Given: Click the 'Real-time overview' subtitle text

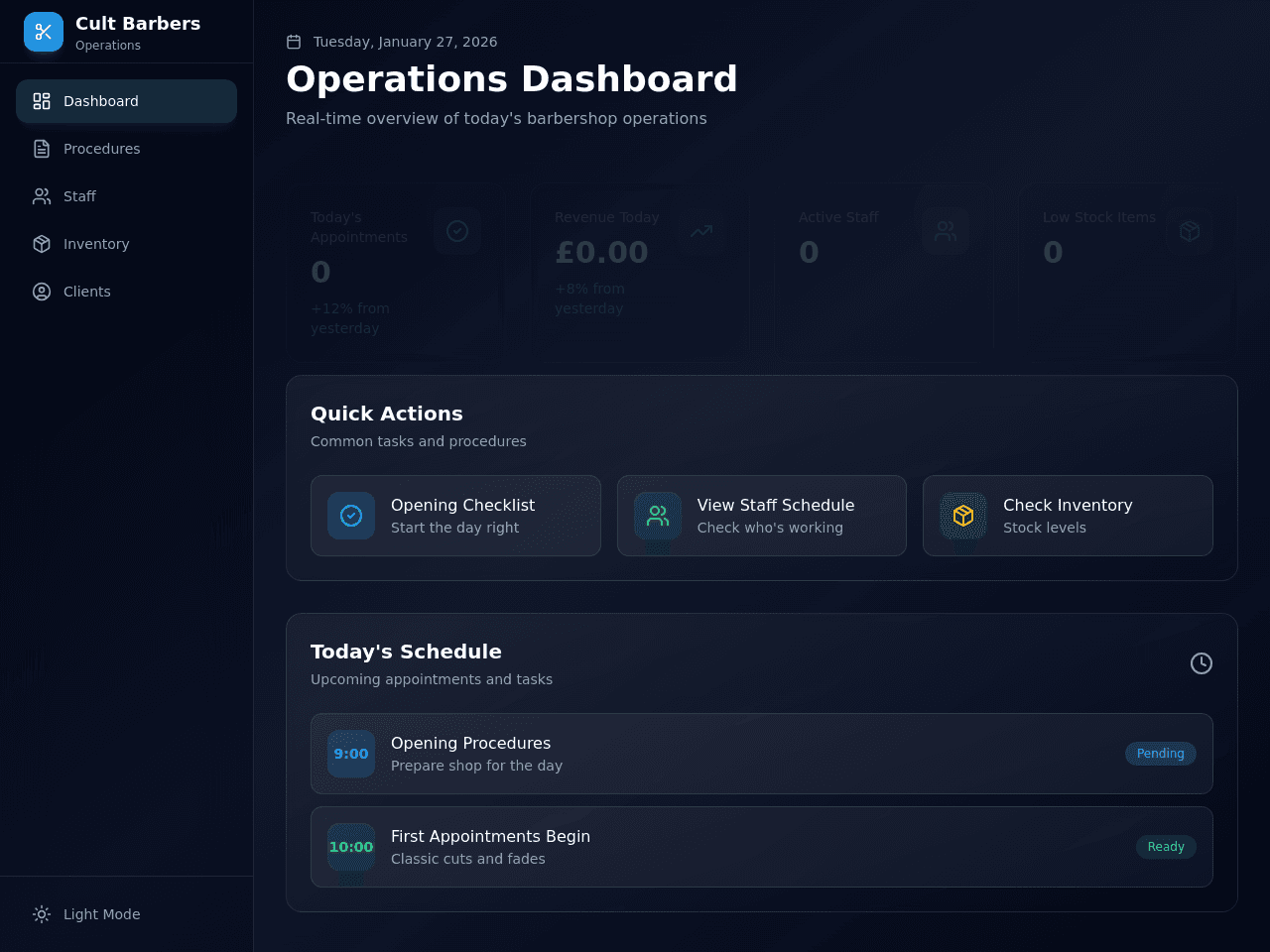Looking at the screenshot, I should pos(496,118).
